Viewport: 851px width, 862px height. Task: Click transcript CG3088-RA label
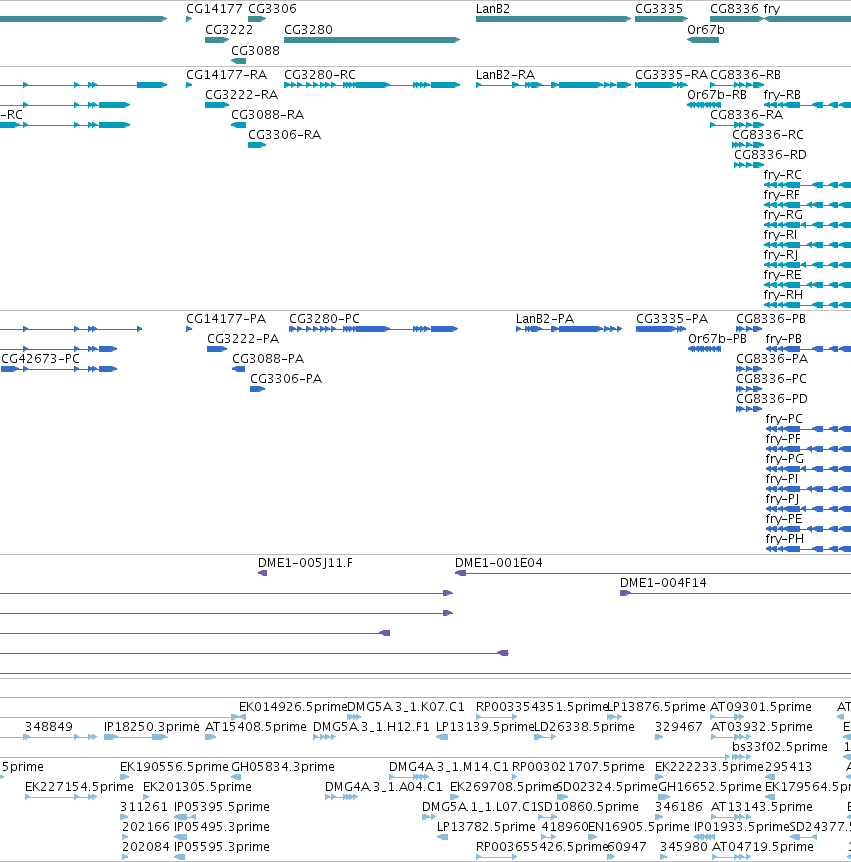click(268, 115)
